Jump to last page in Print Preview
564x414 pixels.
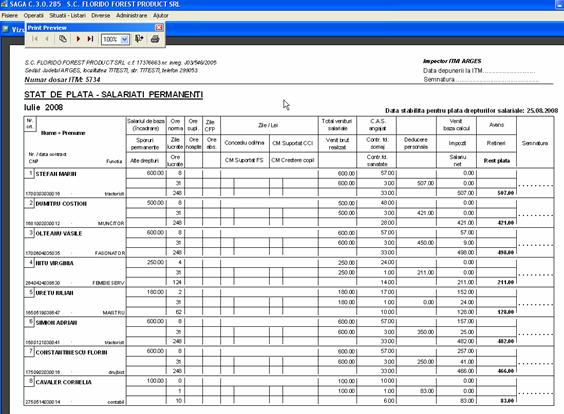pos(90,39)
